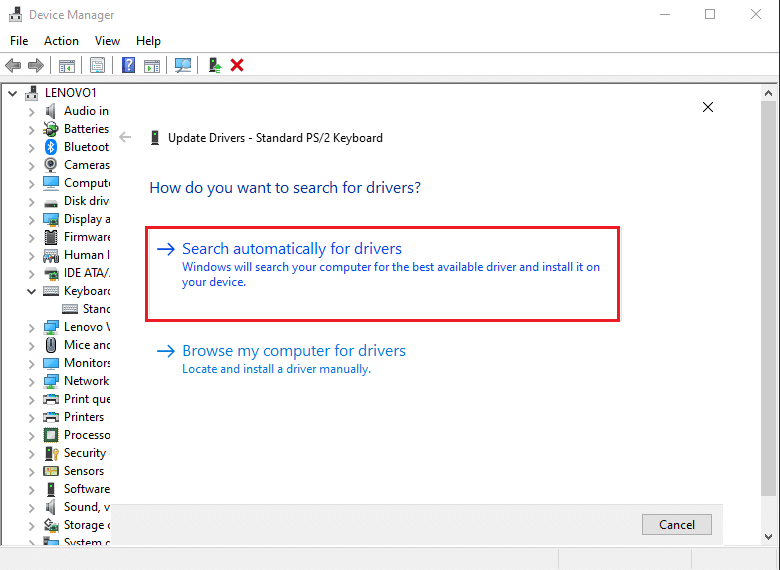Click the dialog's back arrow
Screen dimensions: 780x570
pyautogui.click(x=125, y=137)
